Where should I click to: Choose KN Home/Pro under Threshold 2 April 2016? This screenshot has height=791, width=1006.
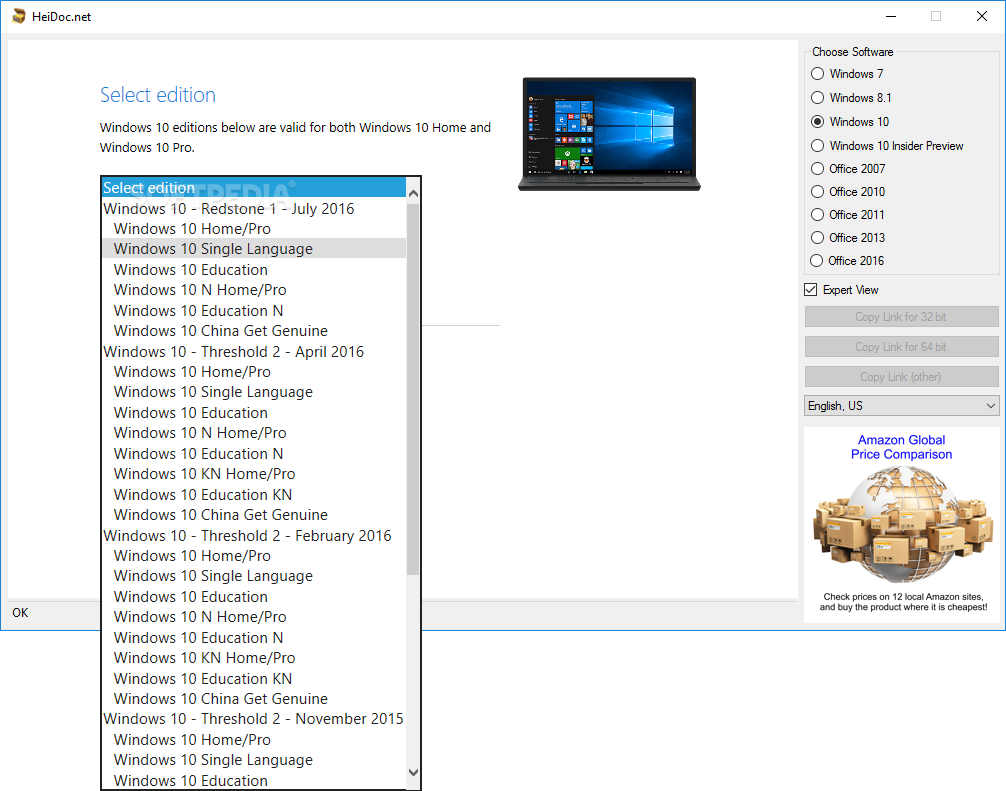pos(254,473)
